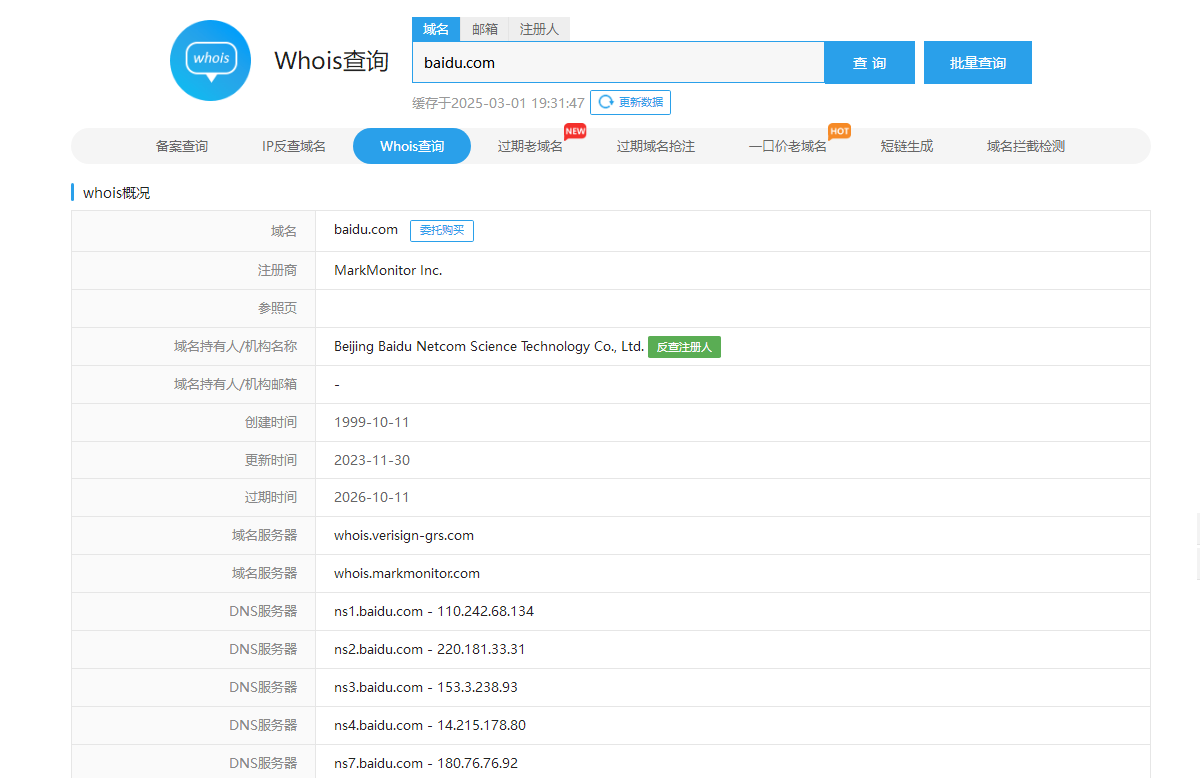
Task: Click the 委托购买 button next to baidu.com
Action: pyautogui.click(x=442, y=230)
